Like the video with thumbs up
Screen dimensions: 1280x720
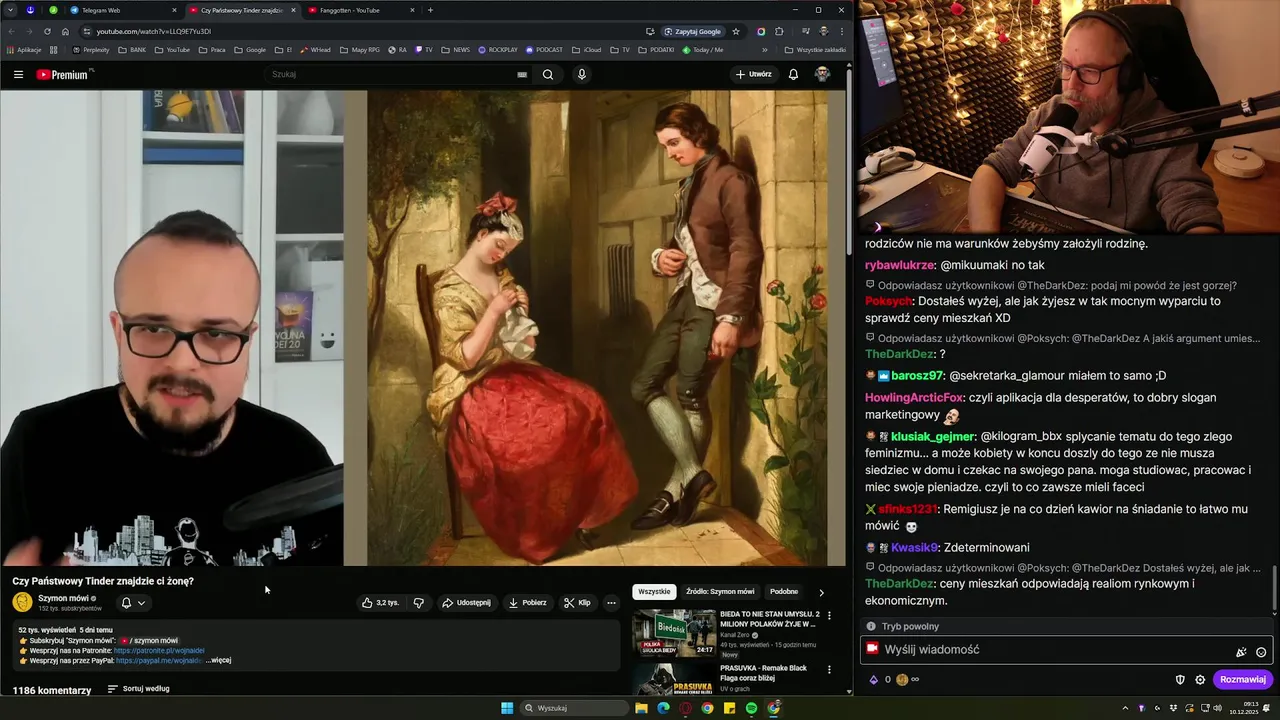coord(380,603)
